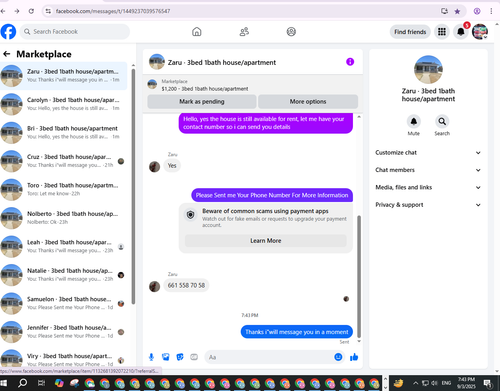This screenshot has width=500, height=391.
Task: Click the 'Please Sent me Your Phone Number' bubble
Action: 272,195
